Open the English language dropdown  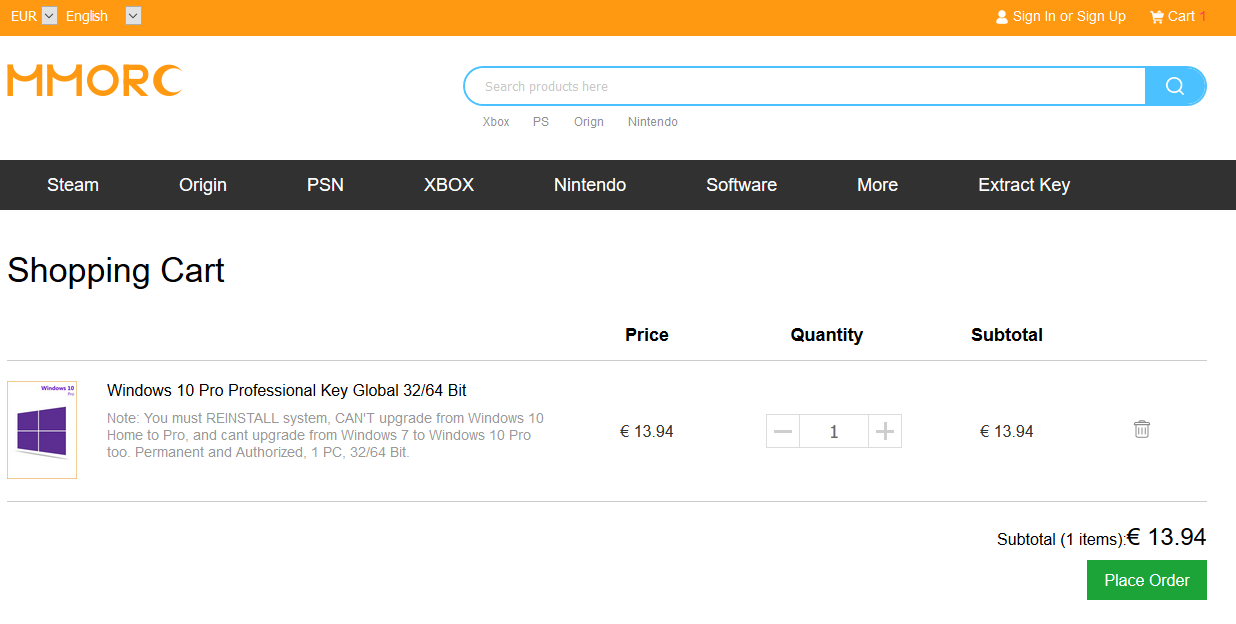[x=134, y=16]
